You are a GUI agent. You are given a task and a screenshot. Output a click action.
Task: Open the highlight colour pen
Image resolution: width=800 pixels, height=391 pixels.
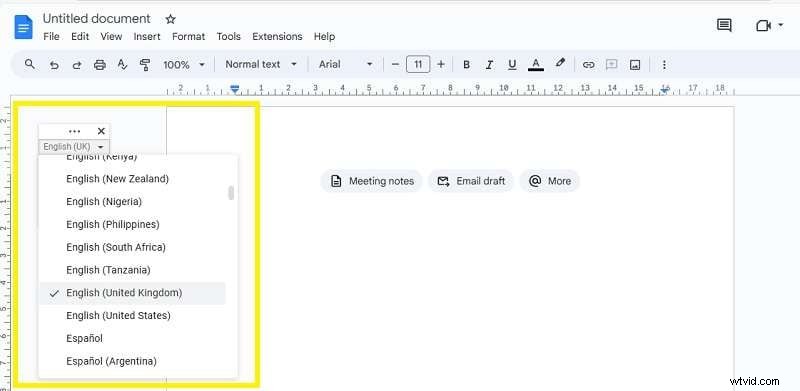tap(560, 64)
